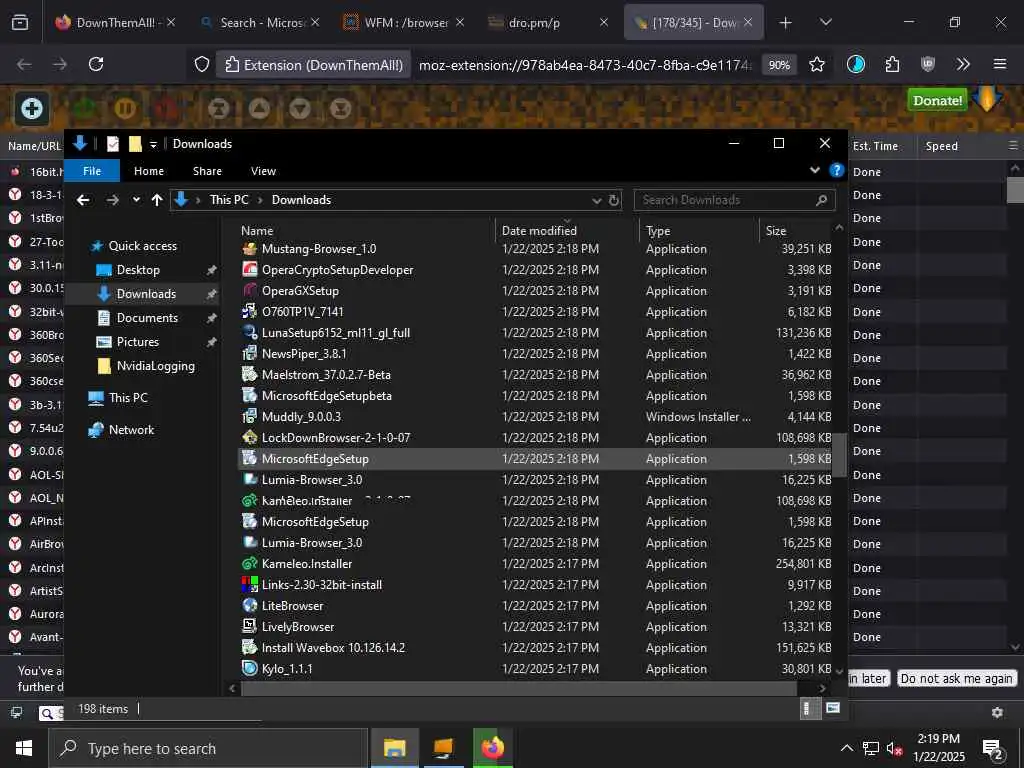This screenshot has height=768, width=1024.
Task: Show hidden system tray icons
Action: pyautogui.click(x=846, y=748)
